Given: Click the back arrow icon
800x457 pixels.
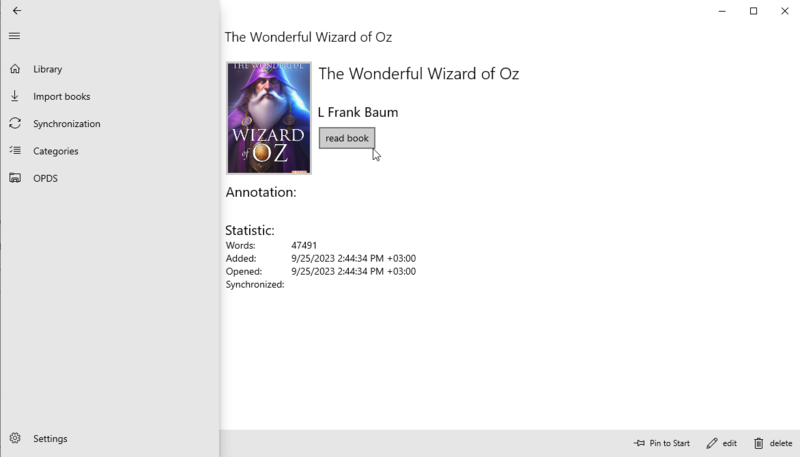Looking at the screenshot, I should coord(17,11).
